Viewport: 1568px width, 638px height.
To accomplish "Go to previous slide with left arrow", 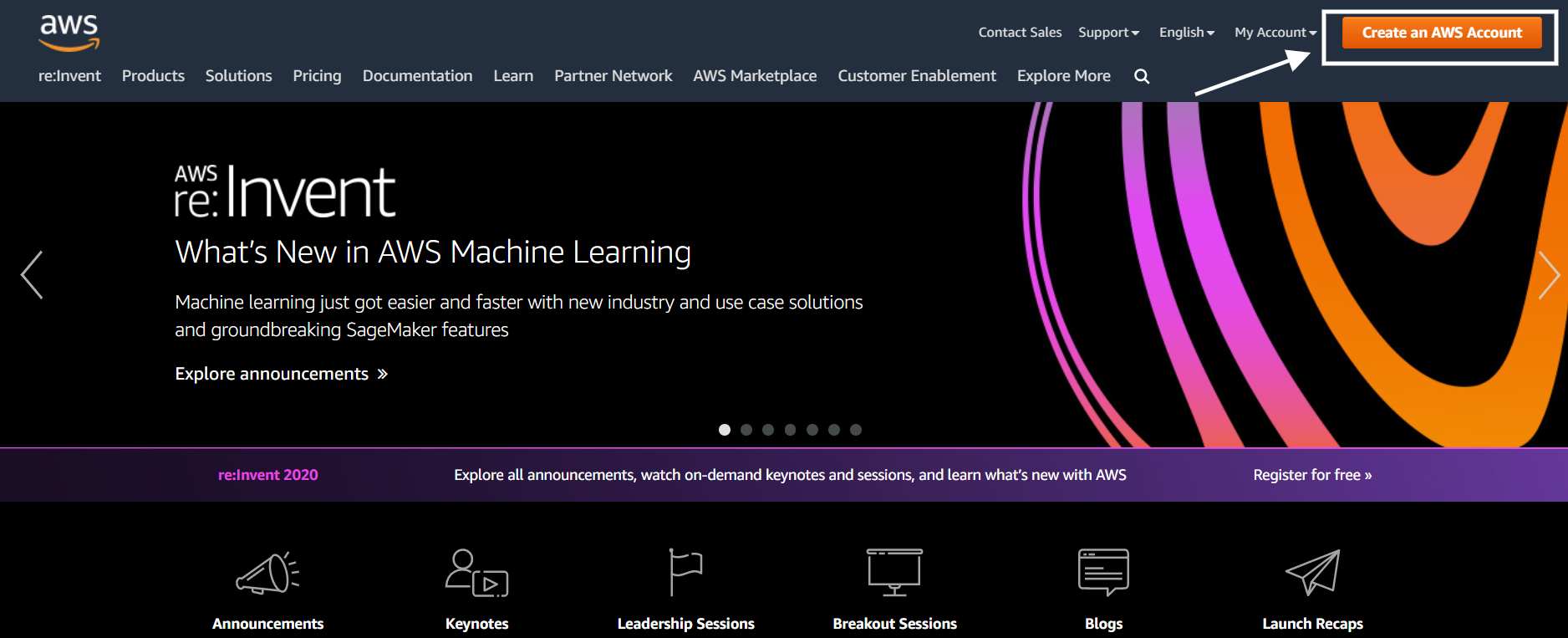I will click(x=32, y=274).
